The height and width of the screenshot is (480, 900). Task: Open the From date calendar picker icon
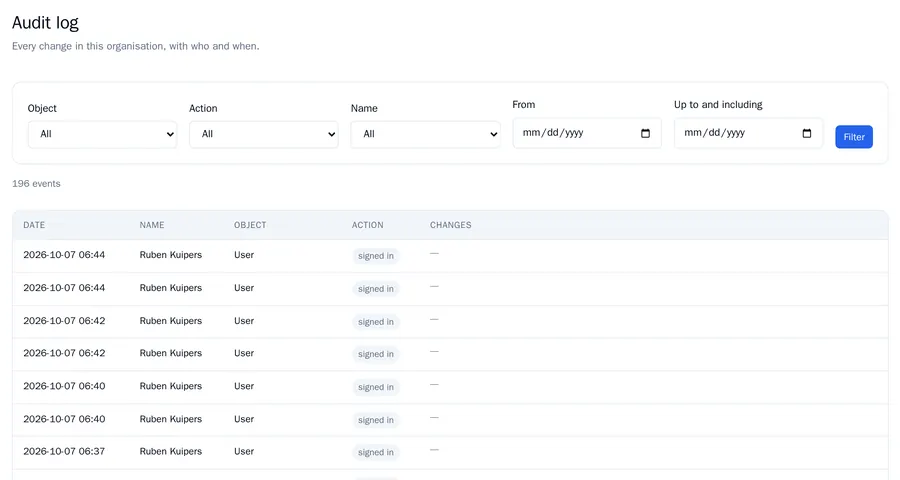click(645, 133)
